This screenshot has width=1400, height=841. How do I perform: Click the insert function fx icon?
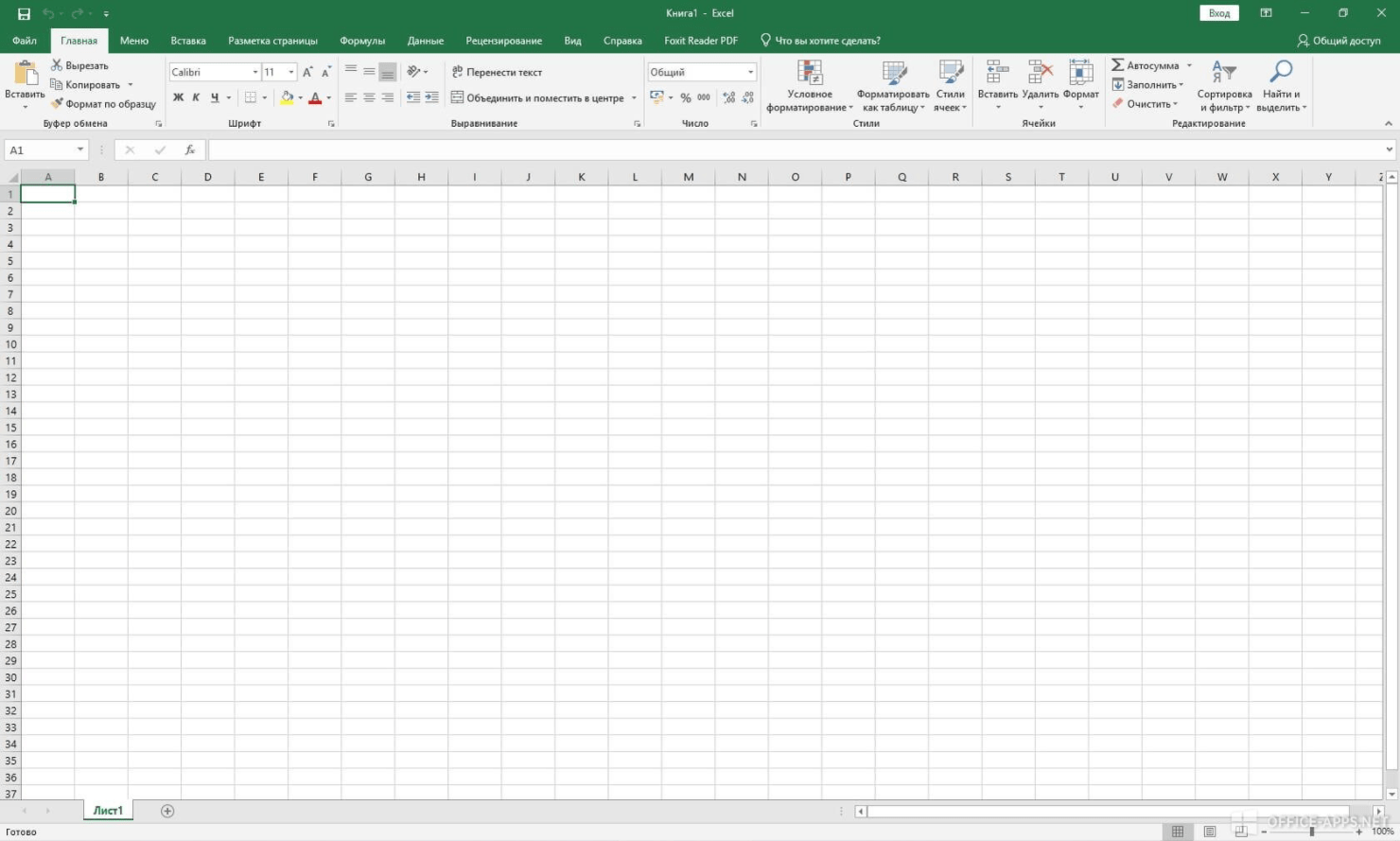pos(189,150)
